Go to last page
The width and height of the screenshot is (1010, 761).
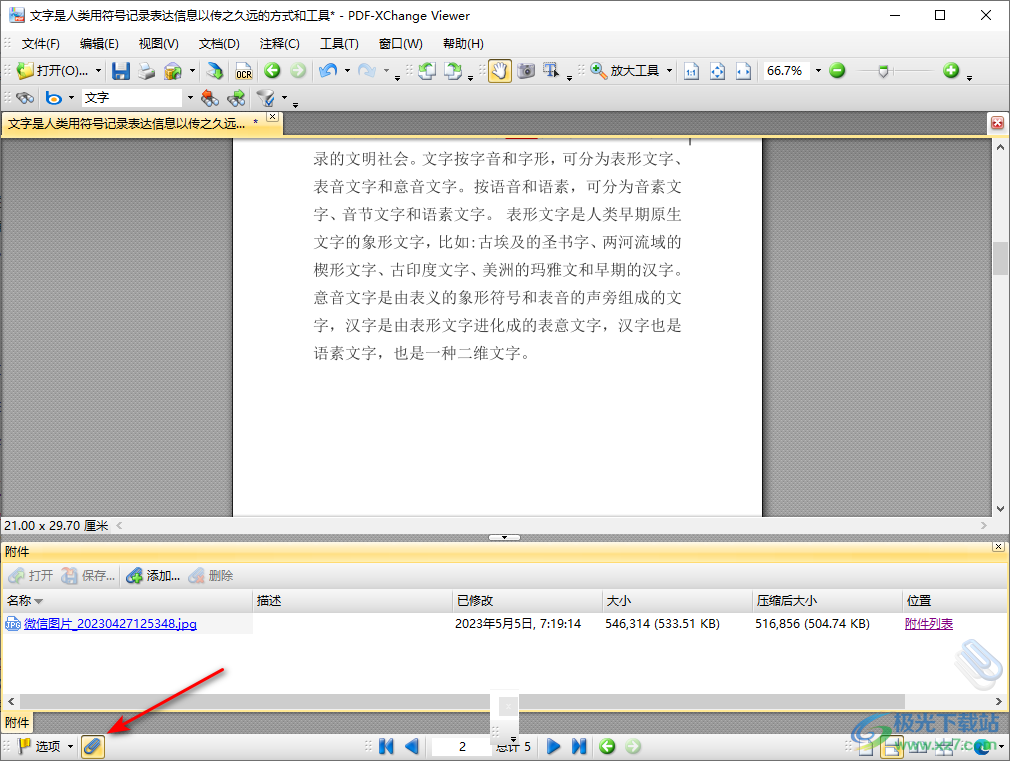pyautogui.click(x=579, y=746)
